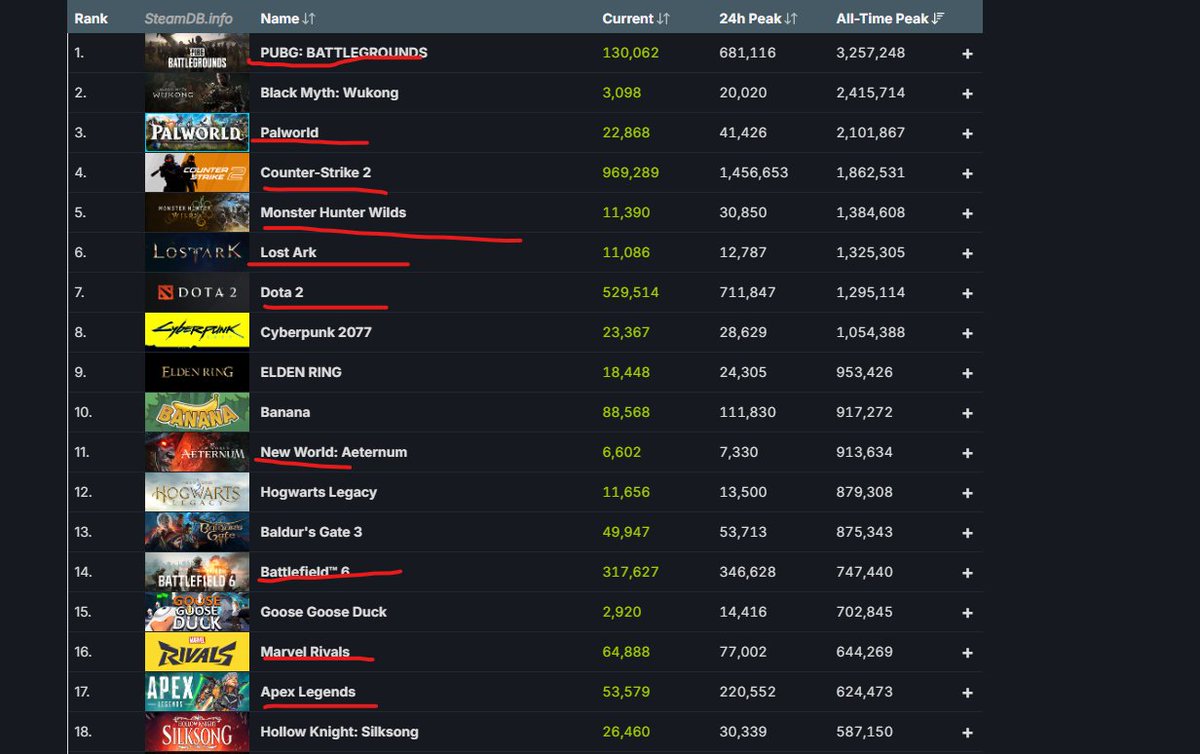Click the Cyberpunk 2077 yellow thumbnail
The width and height of the screenshot is (1200, 754).
pos(196,332)
